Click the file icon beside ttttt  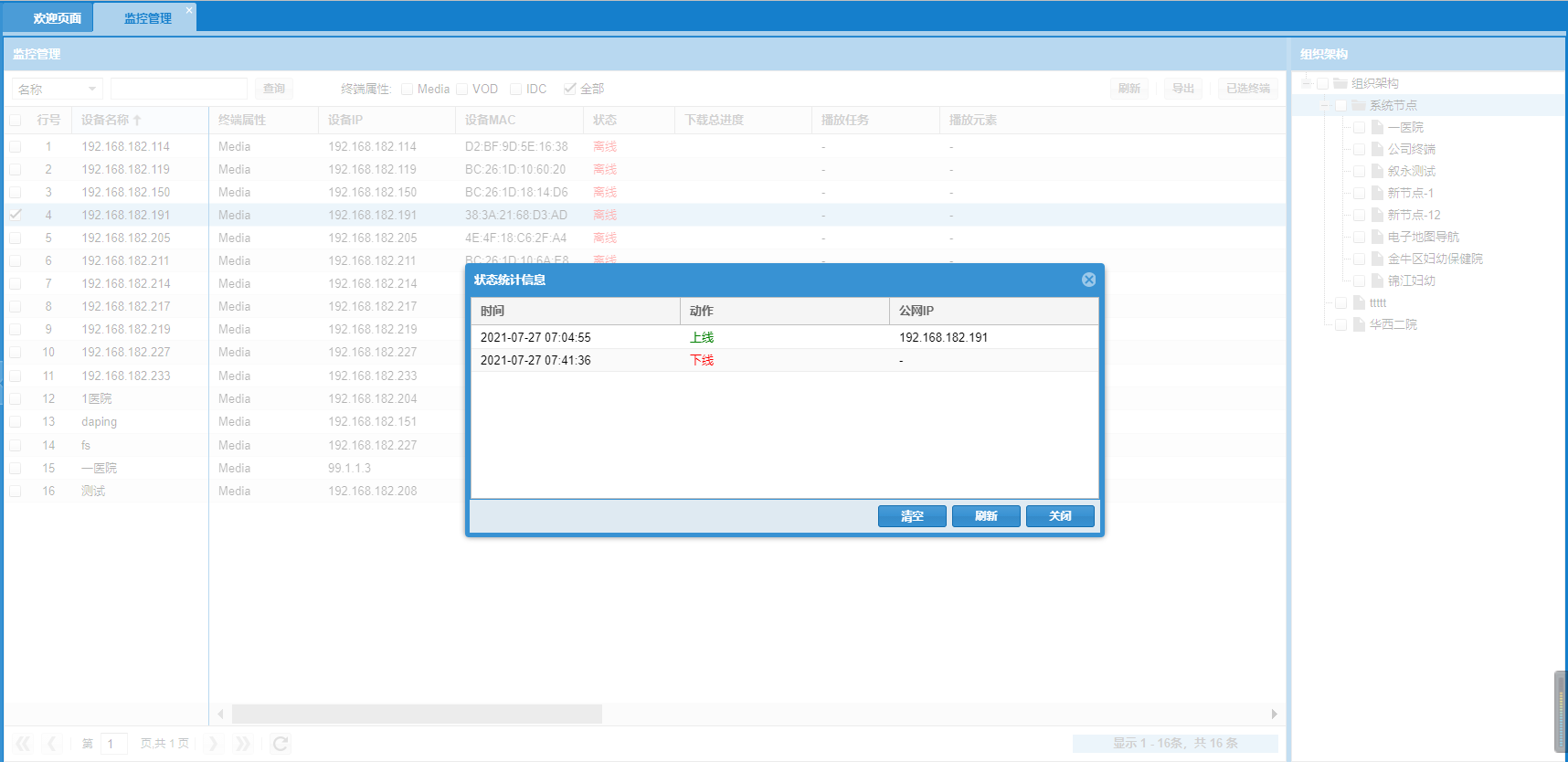tap(1359, 302)
